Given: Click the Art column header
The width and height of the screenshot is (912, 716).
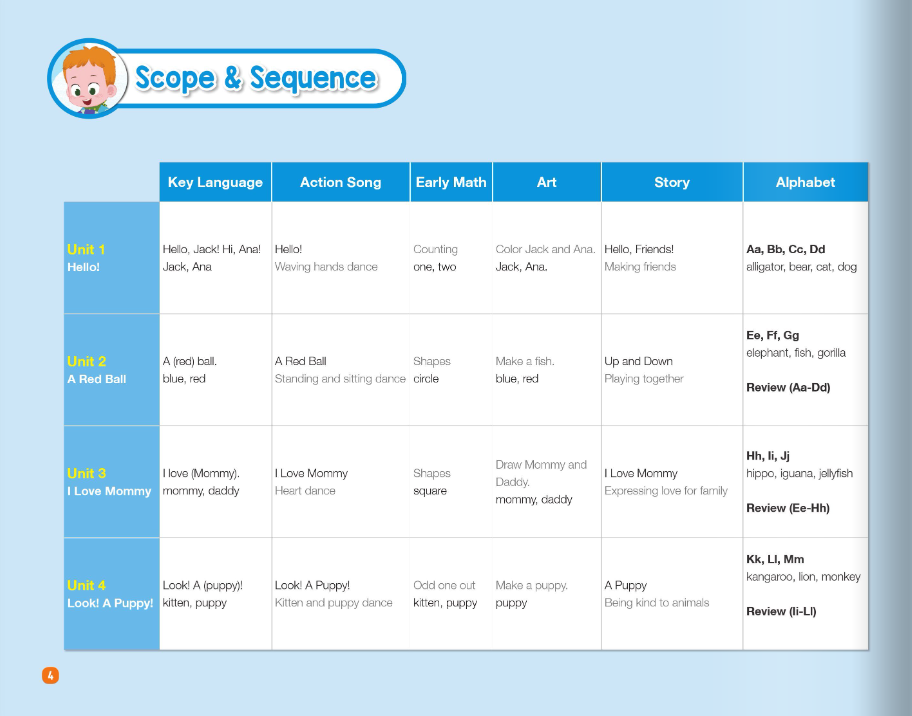Looking at the screenshot, I should point(546,182).
